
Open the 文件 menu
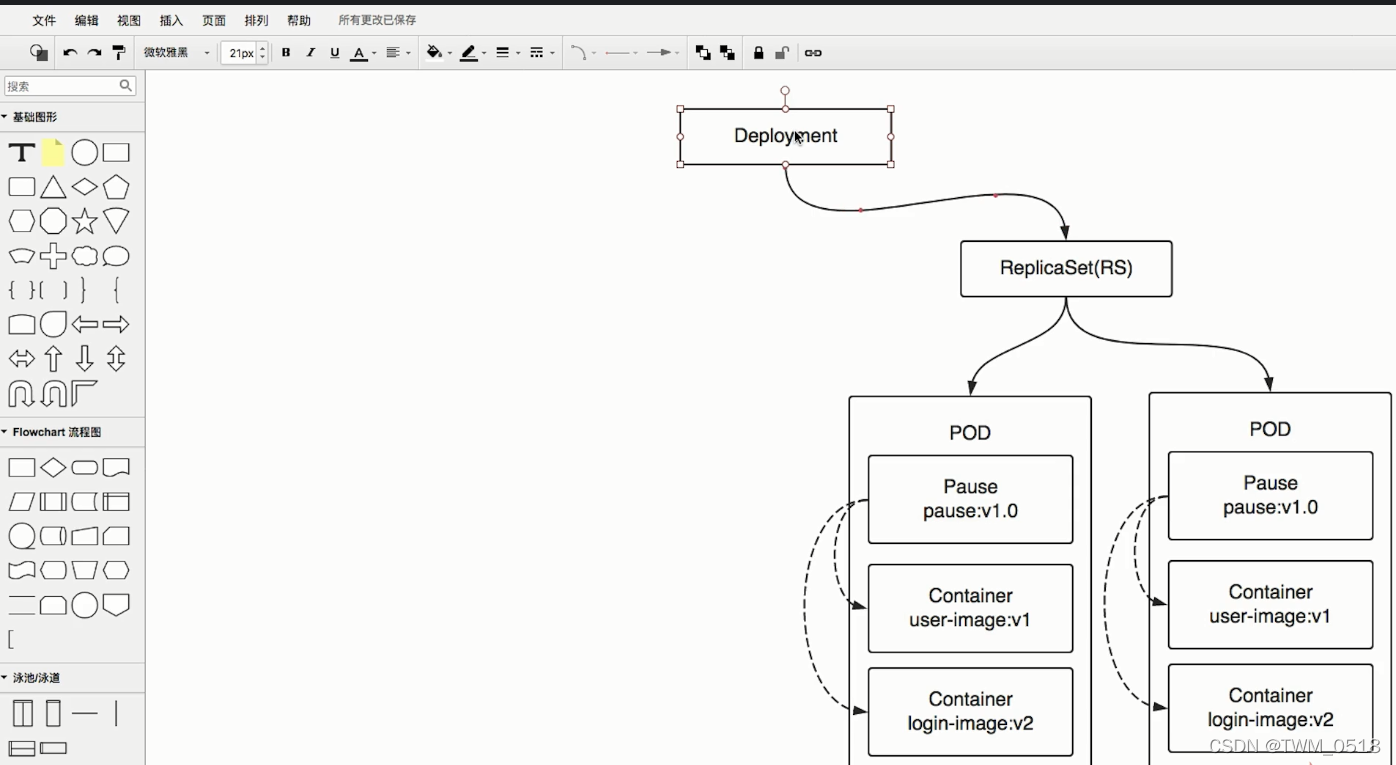click(x=44, y=20)
